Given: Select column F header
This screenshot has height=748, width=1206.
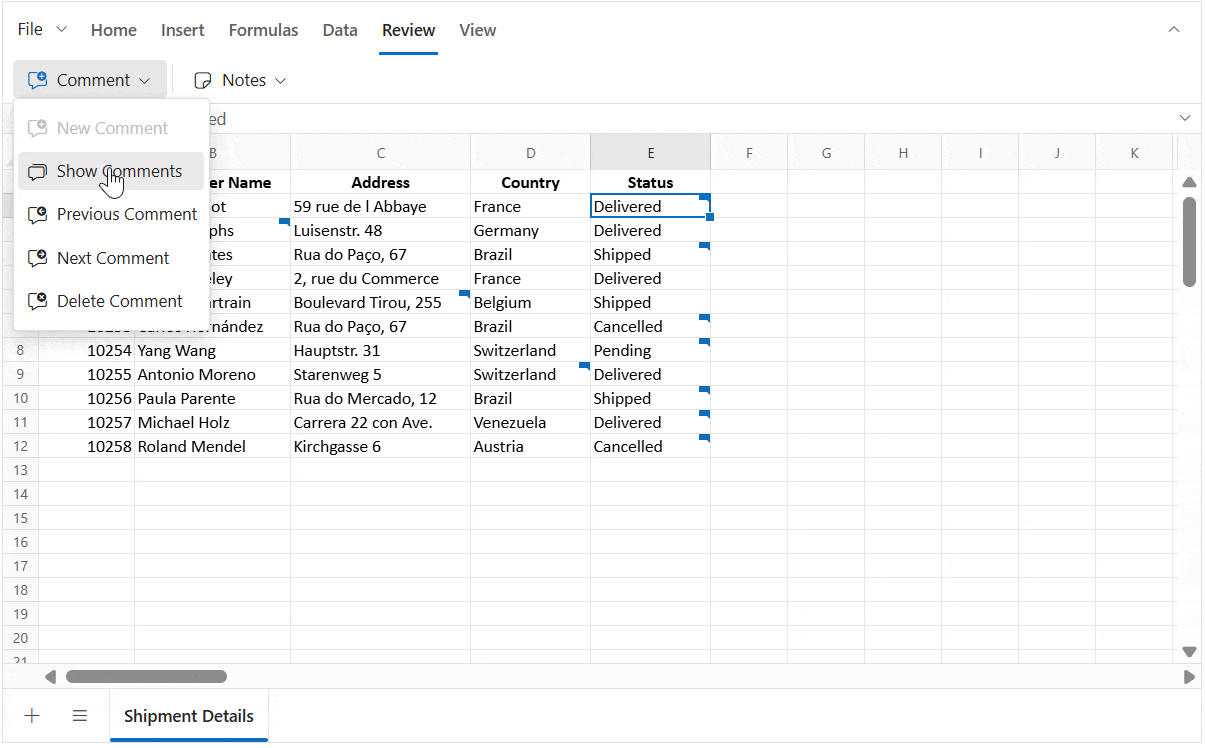Looking at the screenshot, I should [749, 153].
